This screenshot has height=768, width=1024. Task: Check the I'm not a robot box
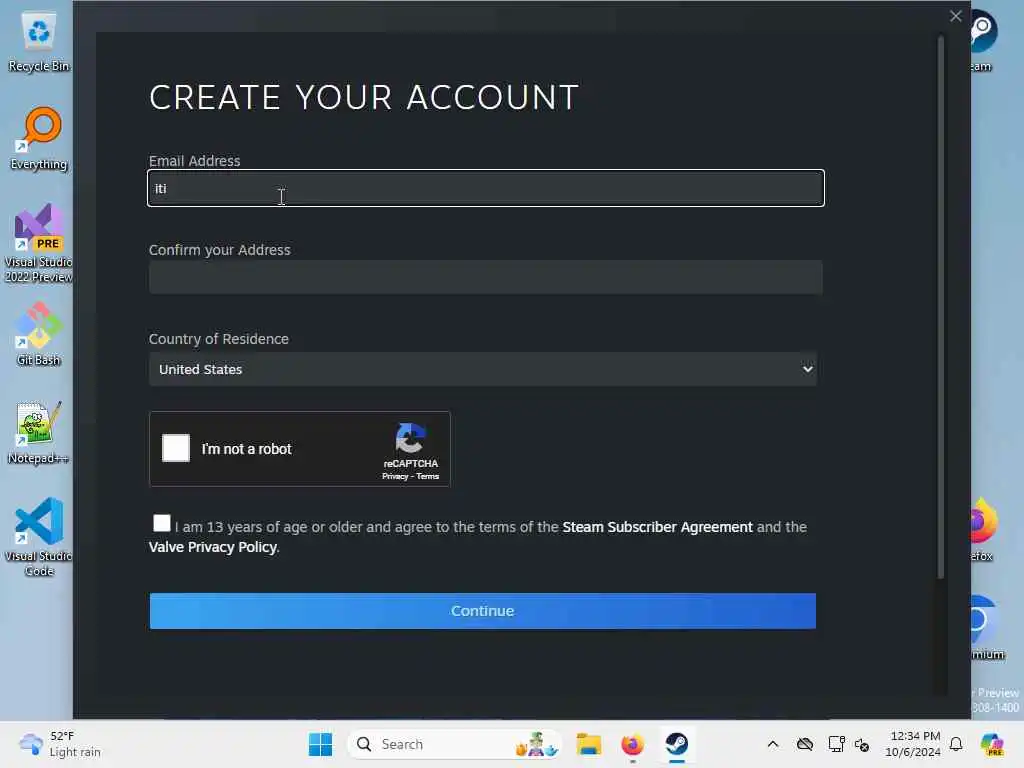coord(176,448)
